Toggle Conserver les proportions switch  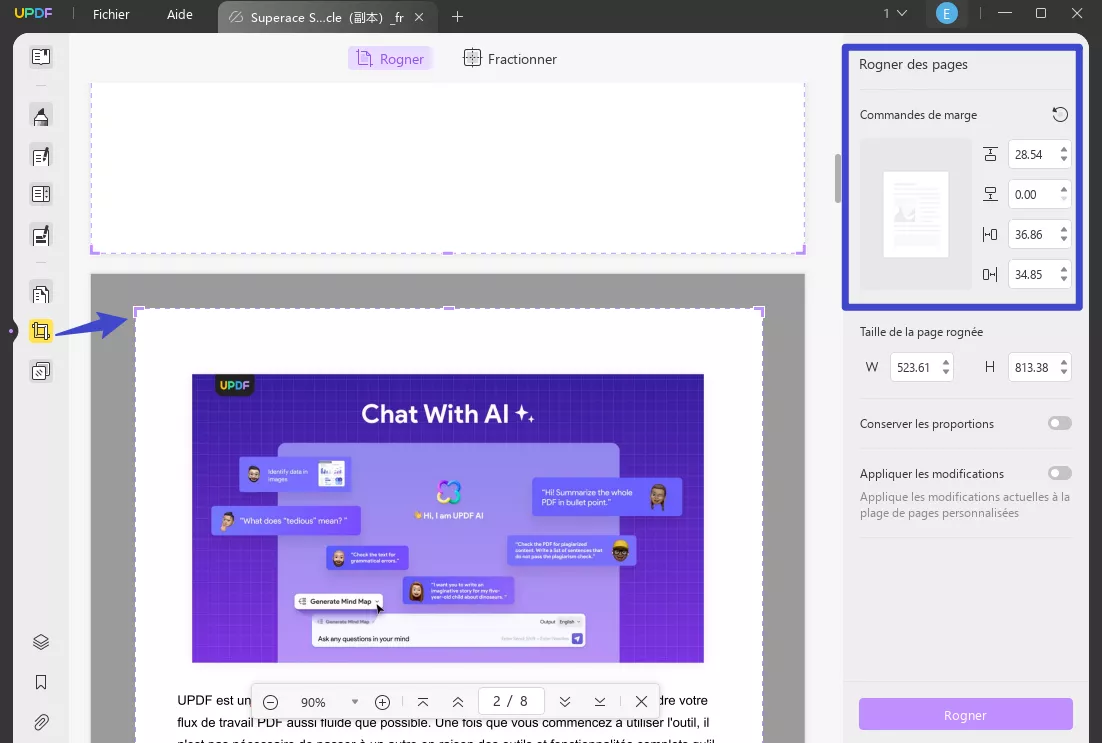pyautogui.click(x=1060, y=423)
